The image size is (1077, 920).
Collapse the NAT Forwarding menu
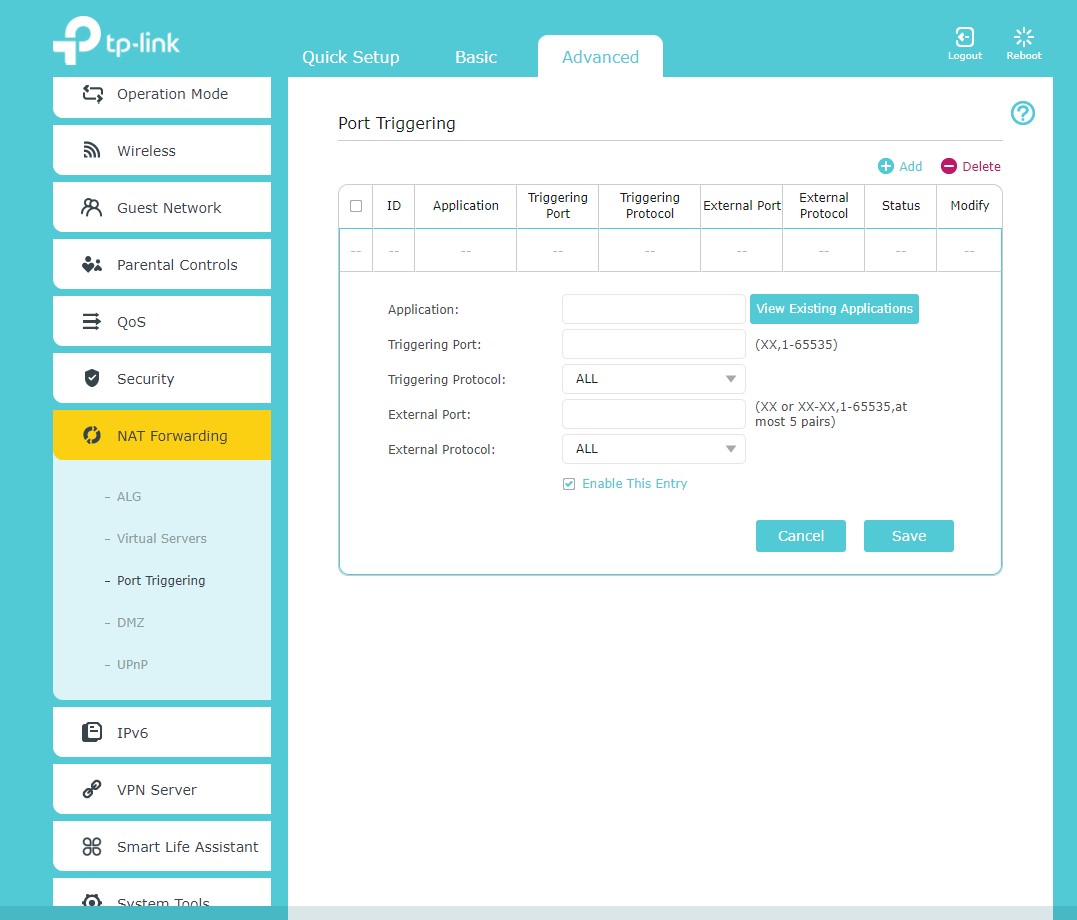pyautogui.click(x=161, y=435)
